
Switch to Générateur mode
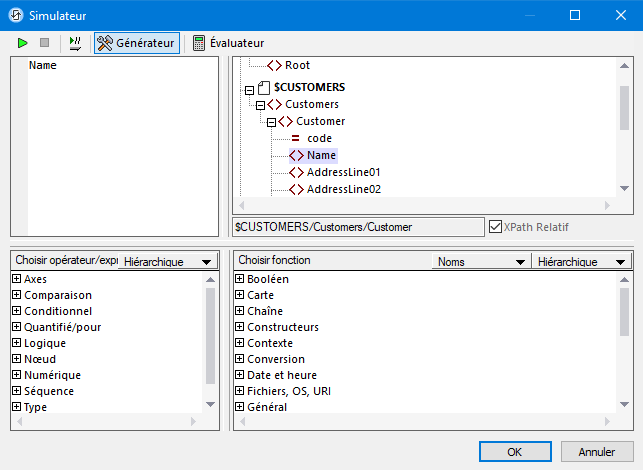pos(136,43)
